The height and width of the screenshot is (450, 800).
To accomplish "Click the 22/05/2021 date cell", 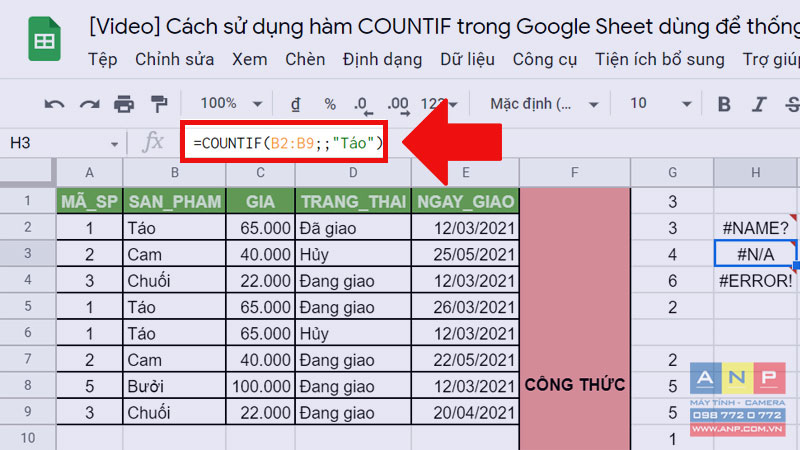I will (465, 360).
